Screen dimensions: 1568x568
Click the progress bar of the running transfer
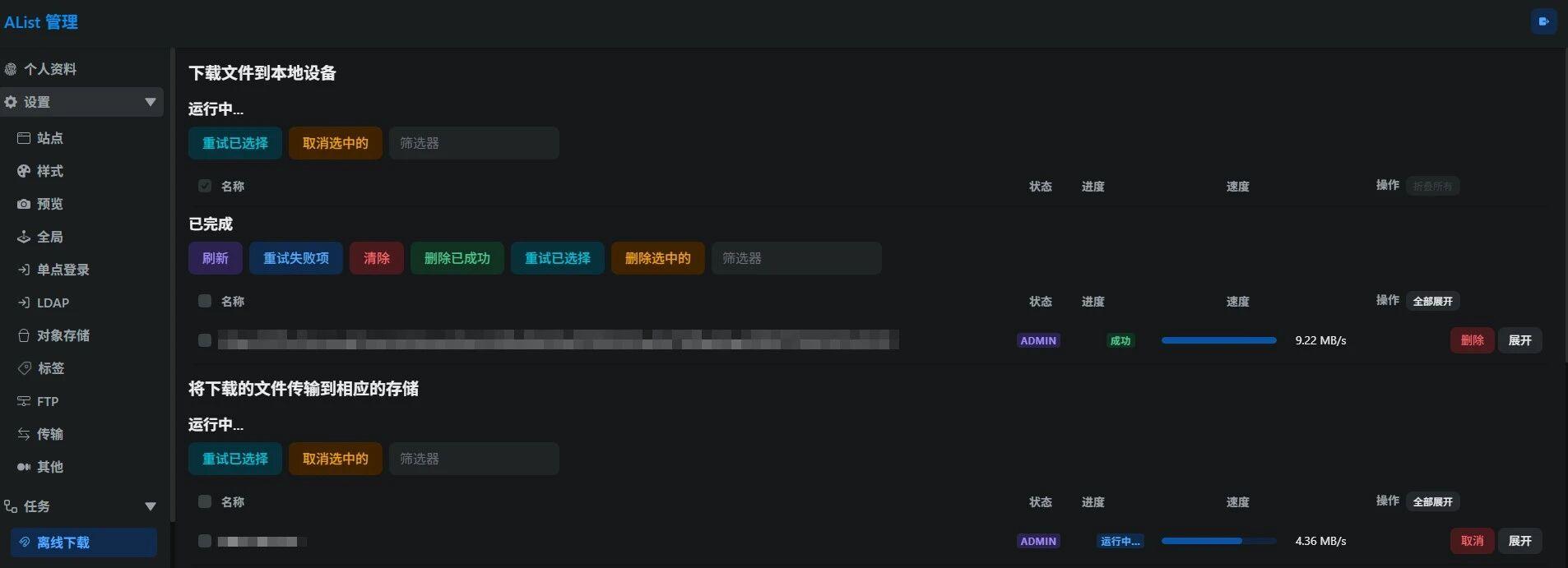(x=1218, y=541)
